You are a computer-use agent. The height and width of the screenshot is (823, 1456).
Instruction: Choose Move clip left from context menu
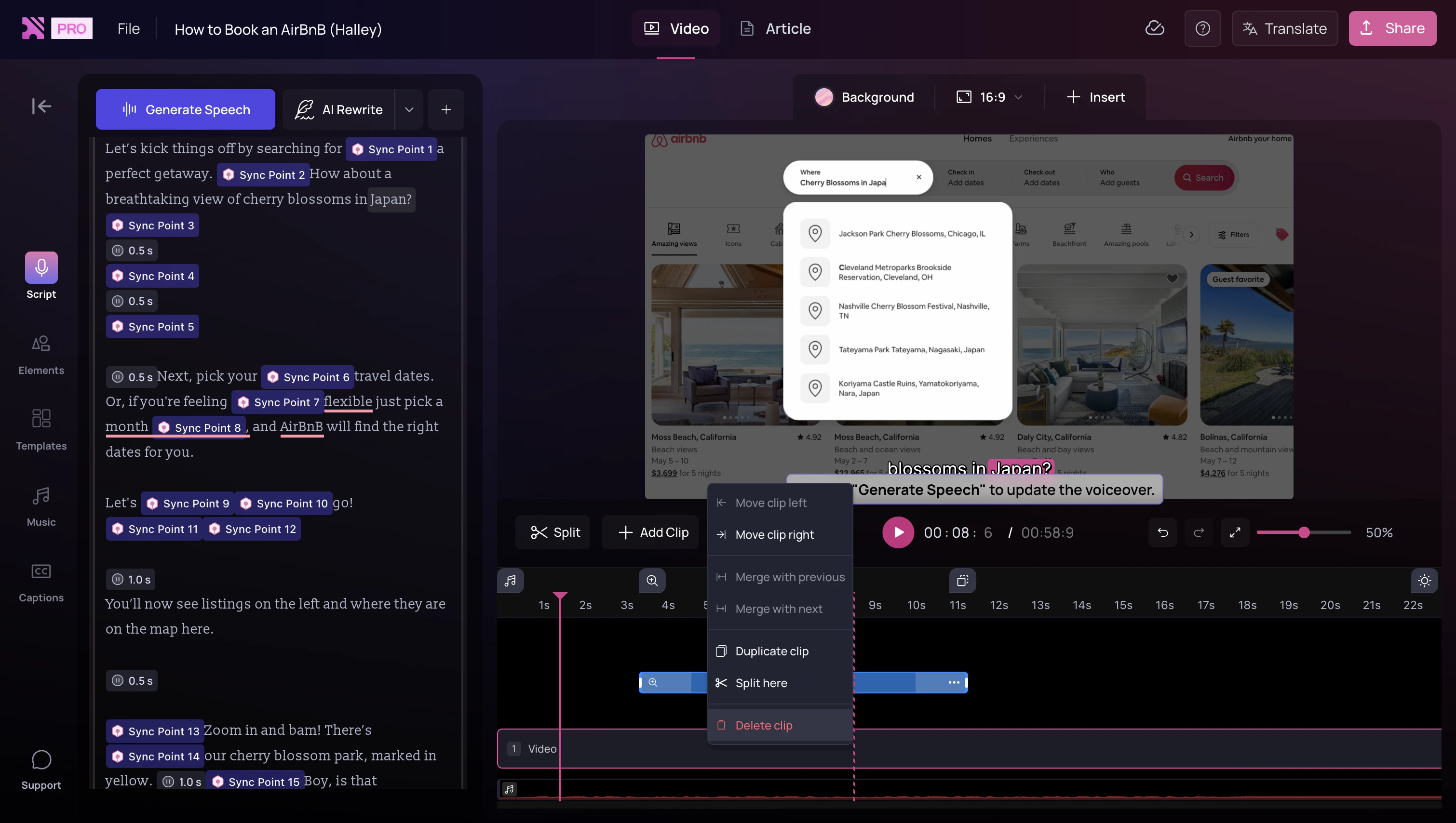[780, 503]
